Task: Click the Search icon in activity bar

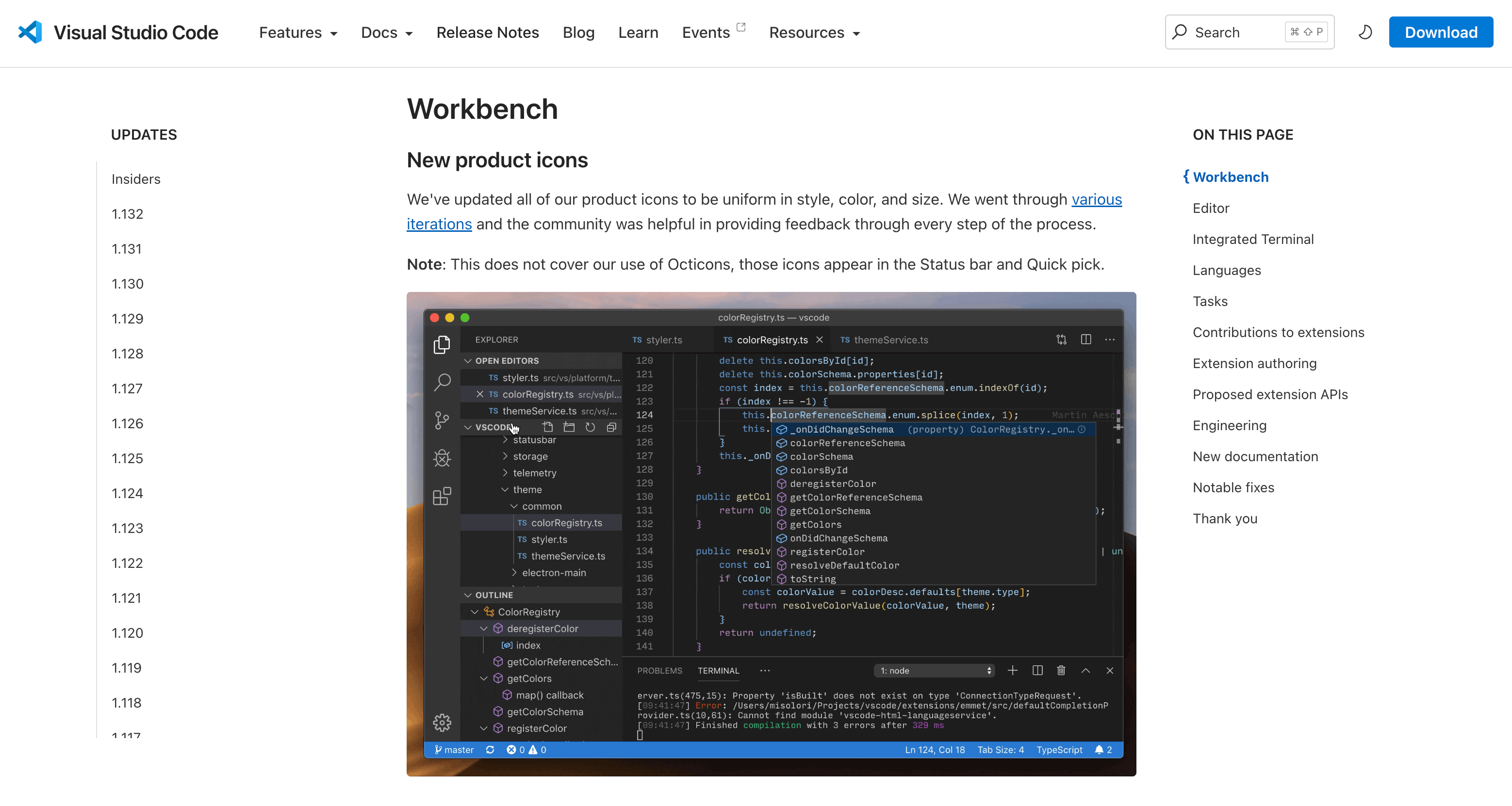Action: [442, 383]
